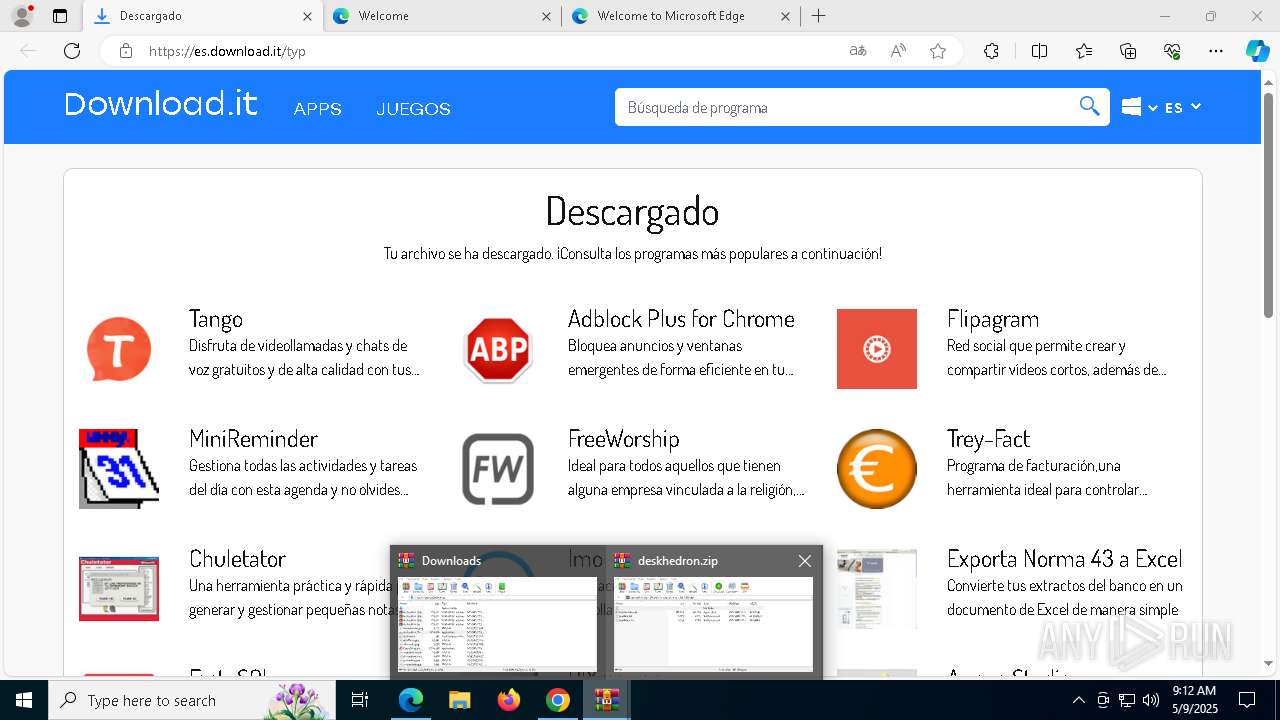Open Task View on the taskbar

[x=360, y=700]
